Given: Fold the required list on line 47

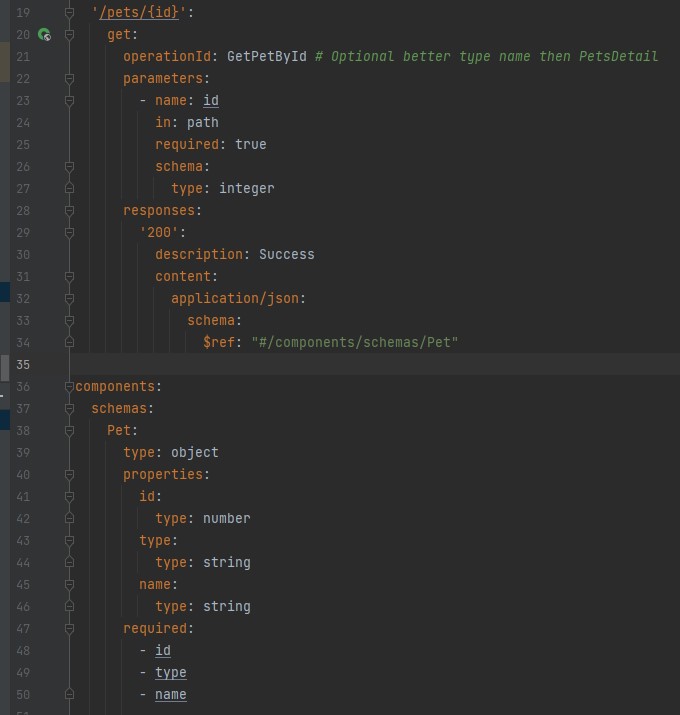Looking at the screenshot, I should point(69,629).
